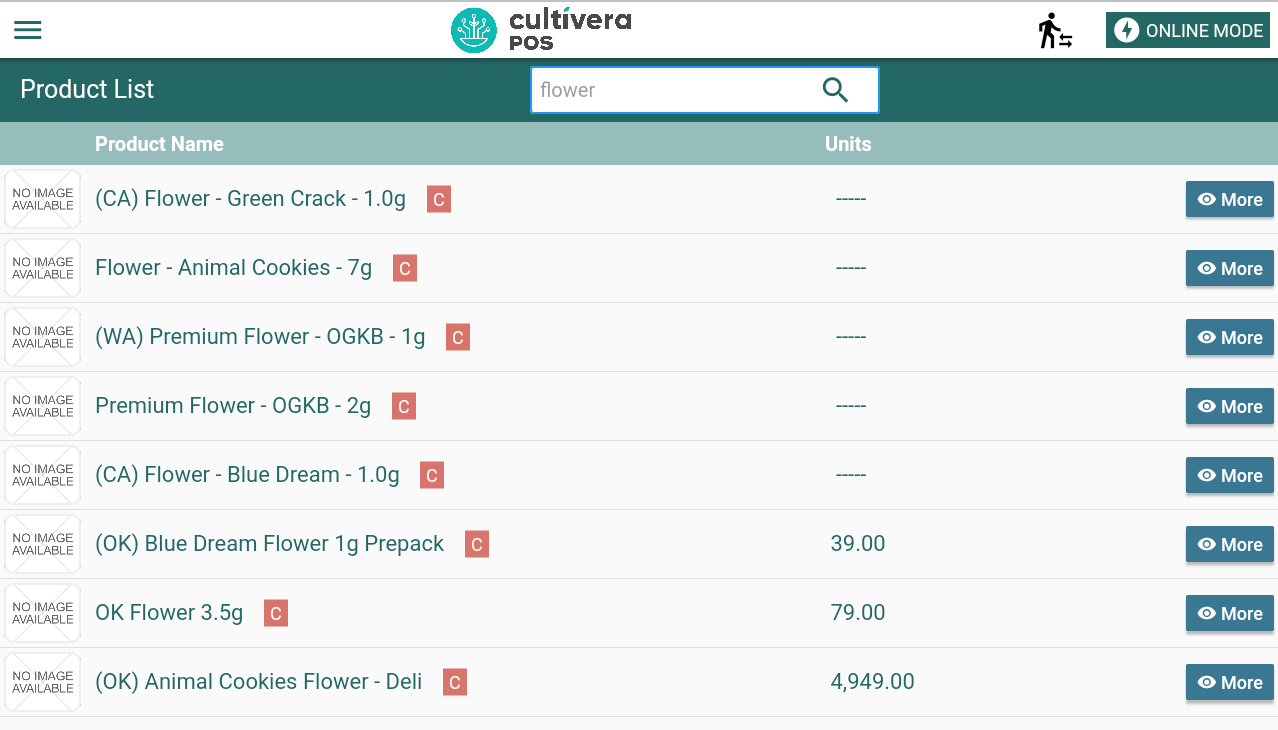The image size is (1278, 730).
Task: Click red C badge beside OK Flower 3.5g
Action: coord(276,613)
